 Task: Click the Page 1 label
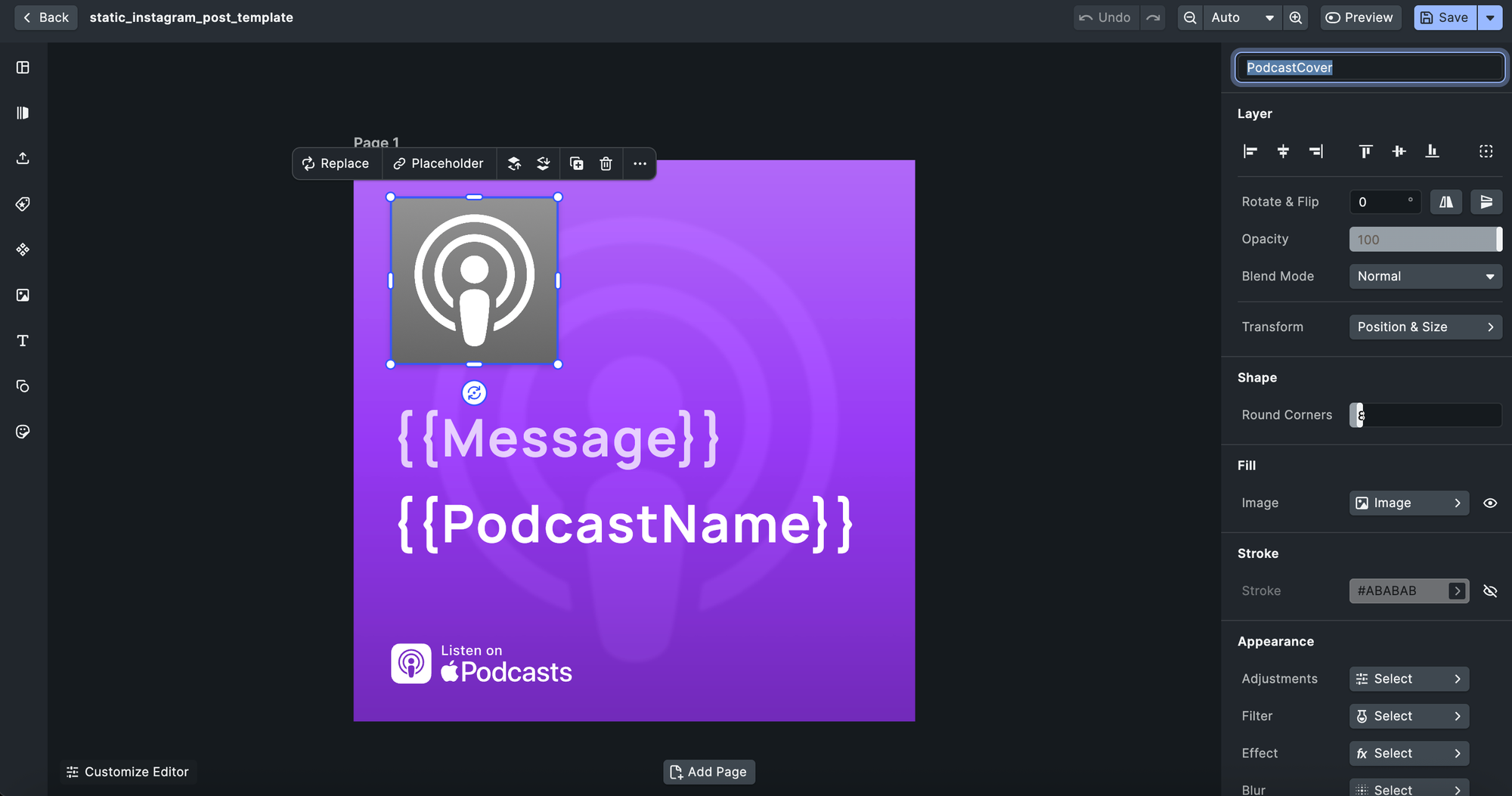coord(376,143)
